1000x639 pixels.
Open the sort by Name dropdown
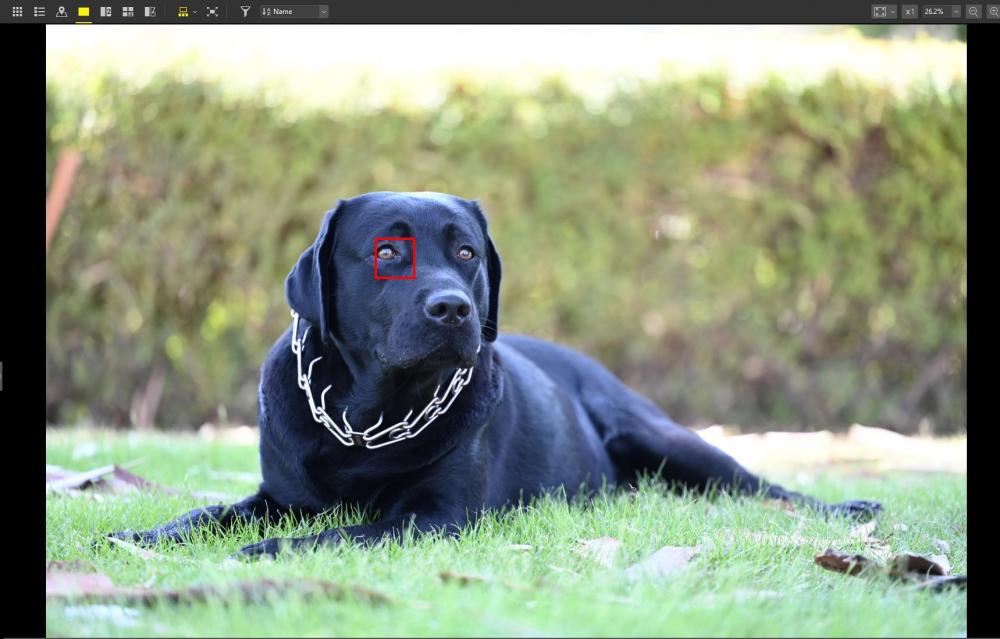pos(294,11)
